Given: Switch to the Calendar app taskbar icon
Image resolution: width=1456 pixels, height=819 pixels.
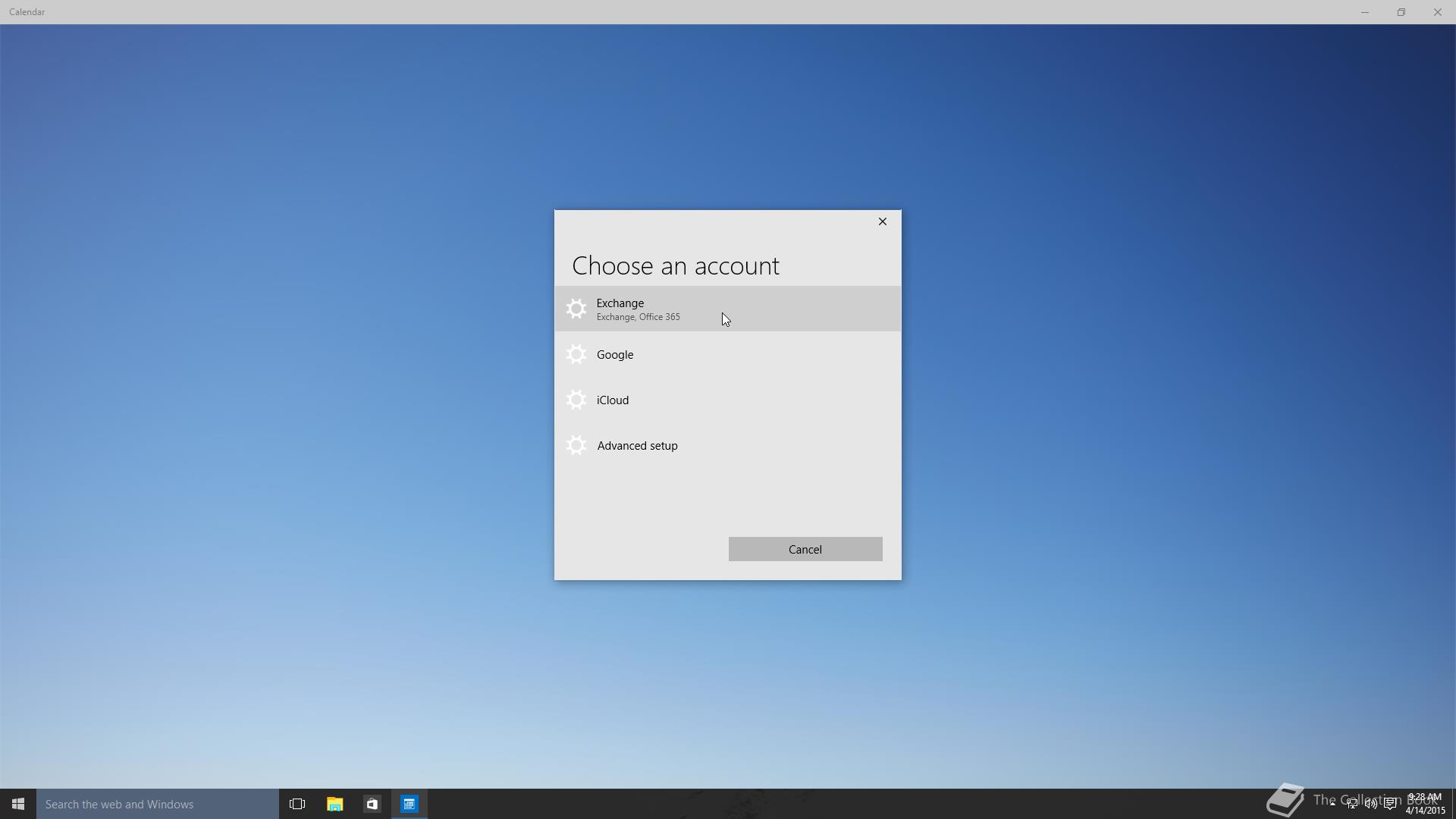Looking at the screenshot, I should [x=409, y=804].
